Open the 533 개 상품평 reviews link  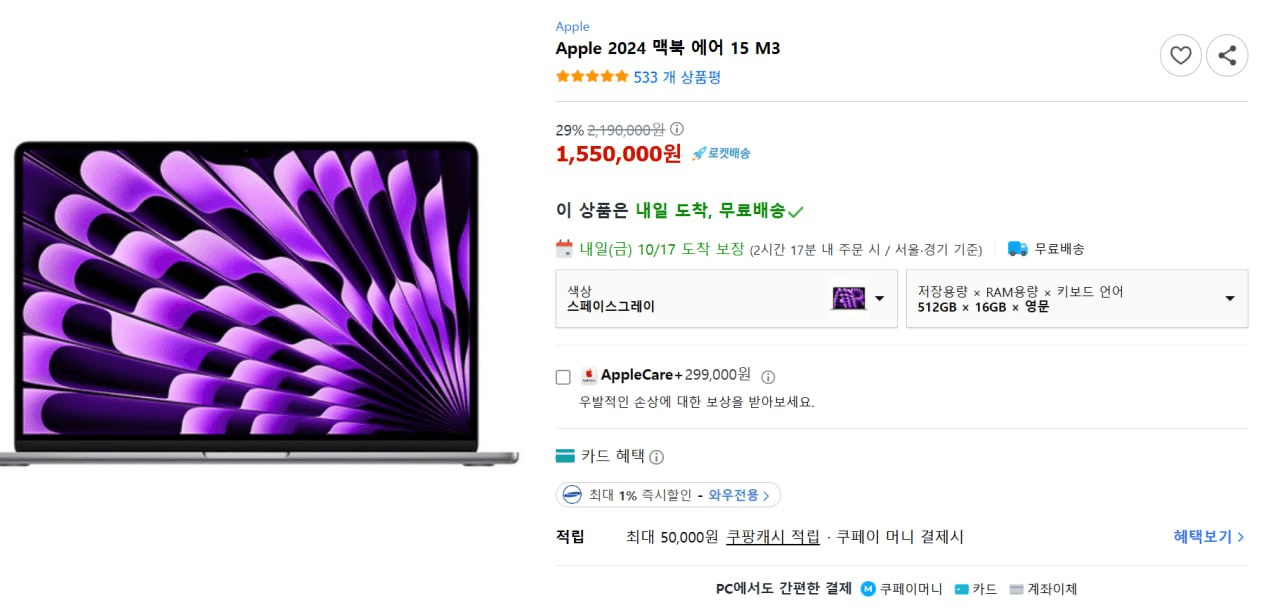pos(677,77)
